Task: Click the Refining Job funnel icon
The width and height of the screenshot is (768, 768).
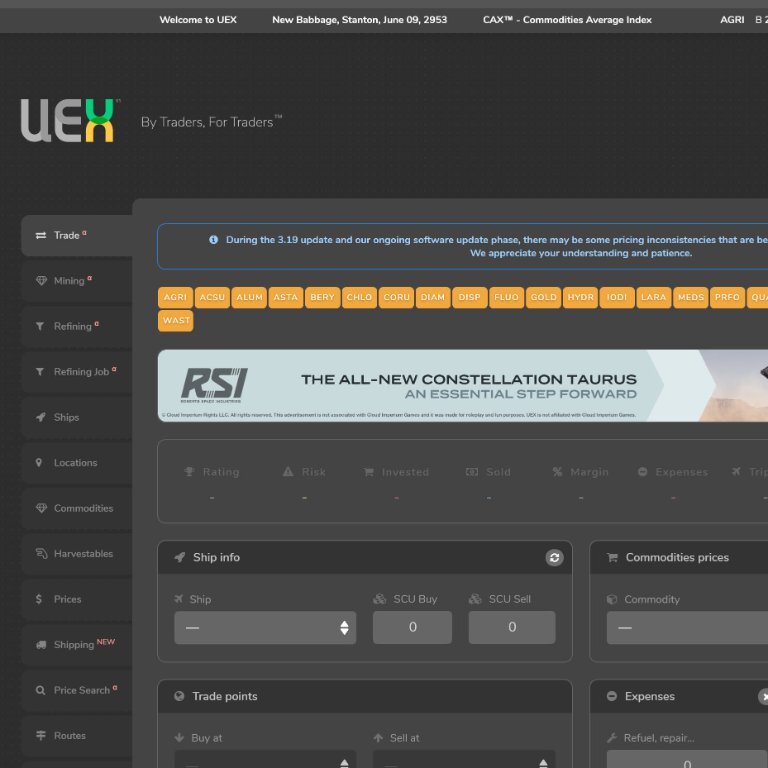Action: tap(41, 372)
